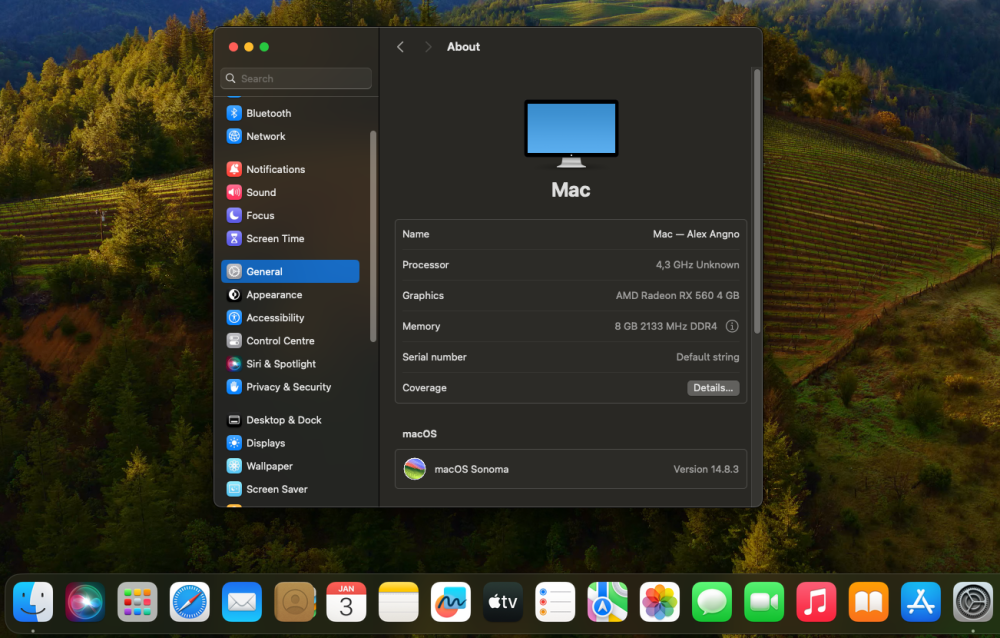1000x638 pixels.
Task: Click the sidebar scrollbar
Action: [373, 236]
